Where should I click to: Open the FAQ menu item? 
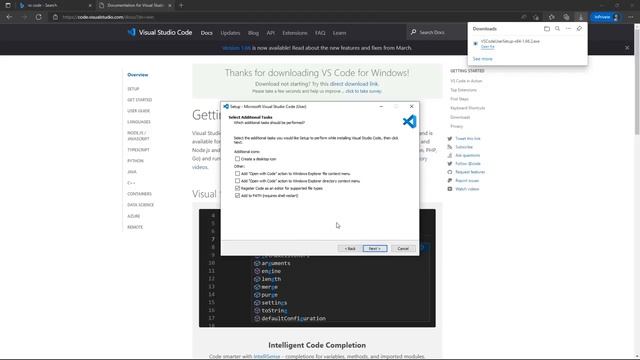320,33
